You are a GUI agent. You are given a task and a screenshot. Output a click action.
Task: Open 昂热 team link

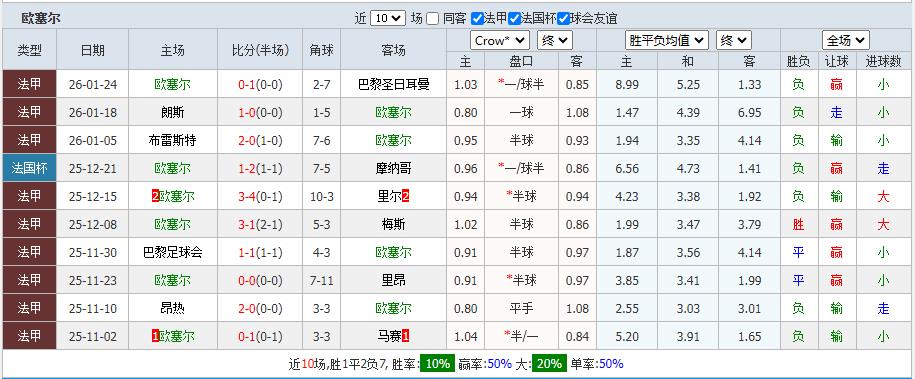click(x=173, y=309)
